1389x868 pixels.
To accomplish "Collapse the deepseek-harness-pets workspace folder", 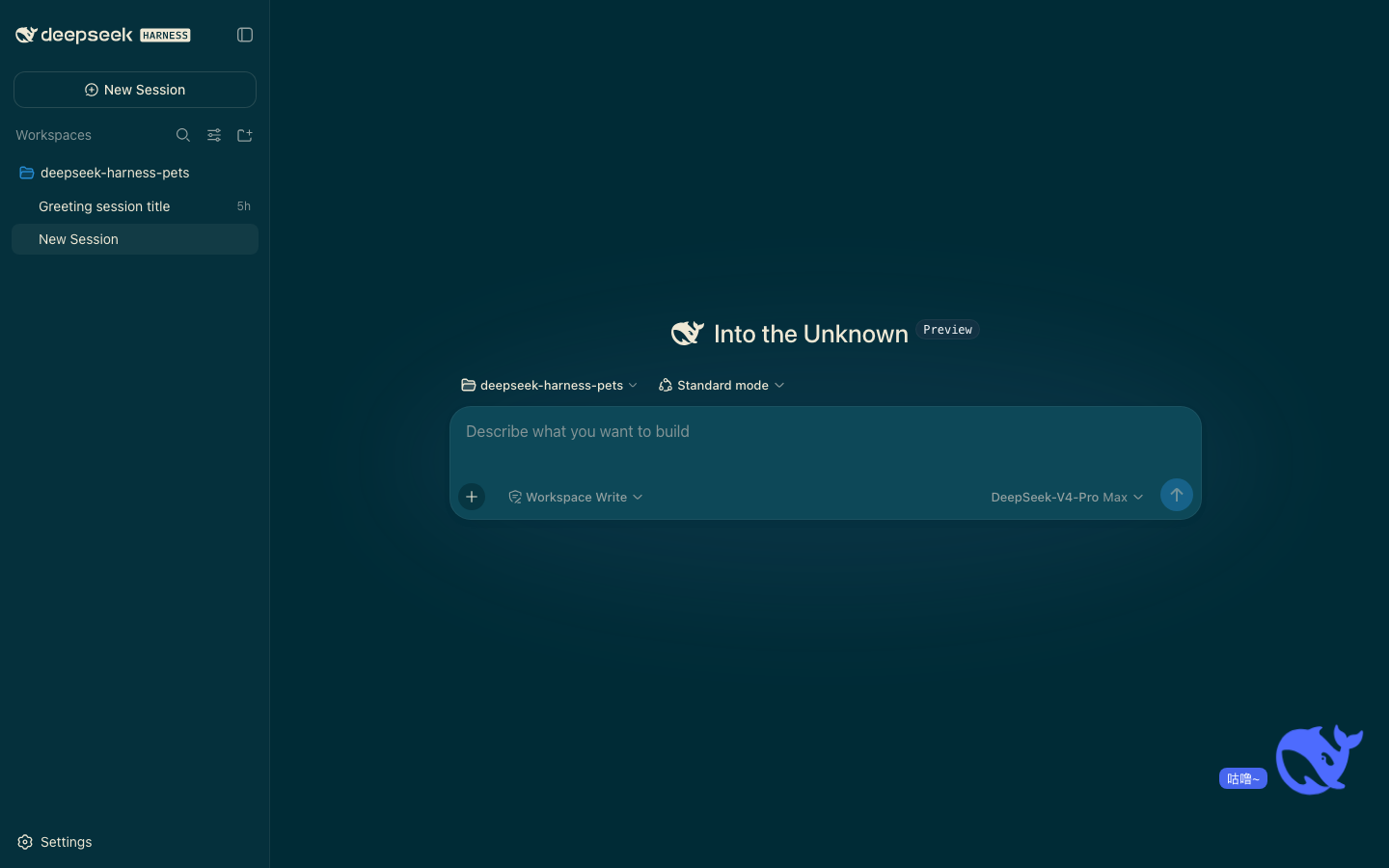I will 135,173.
